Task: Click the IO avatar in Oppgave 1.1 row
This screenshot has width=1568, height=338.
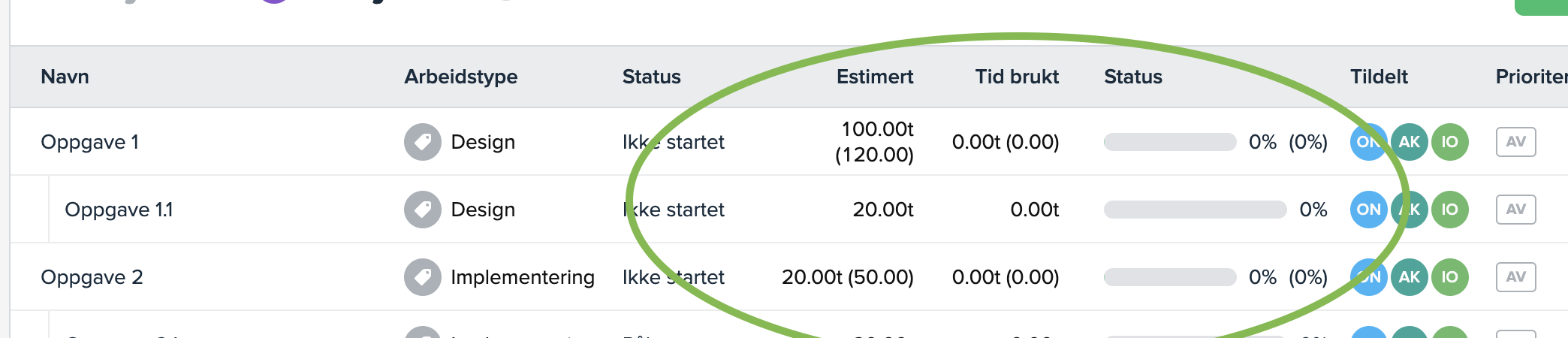Action: [1450, 210]
